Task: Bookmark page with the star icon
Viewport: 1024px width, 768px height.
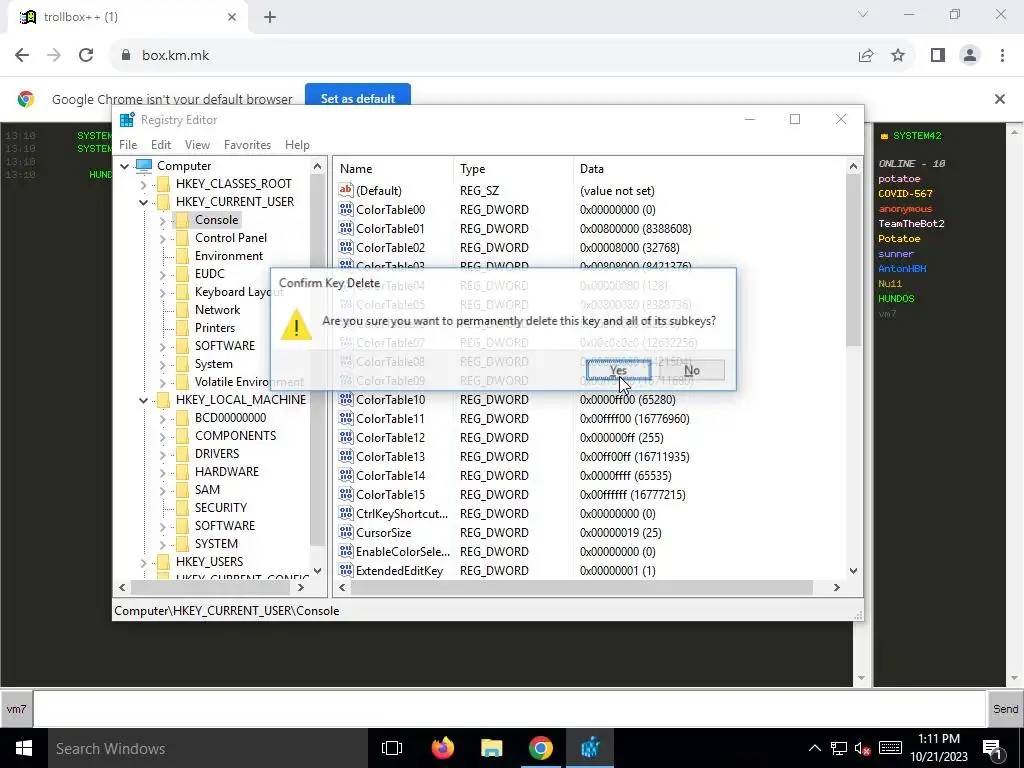Action: pos(898,56)
